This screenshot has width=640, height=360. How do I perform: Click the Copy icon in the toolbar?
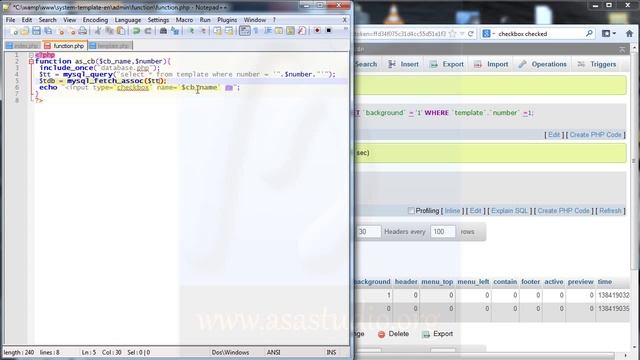(x=109, y=31)
